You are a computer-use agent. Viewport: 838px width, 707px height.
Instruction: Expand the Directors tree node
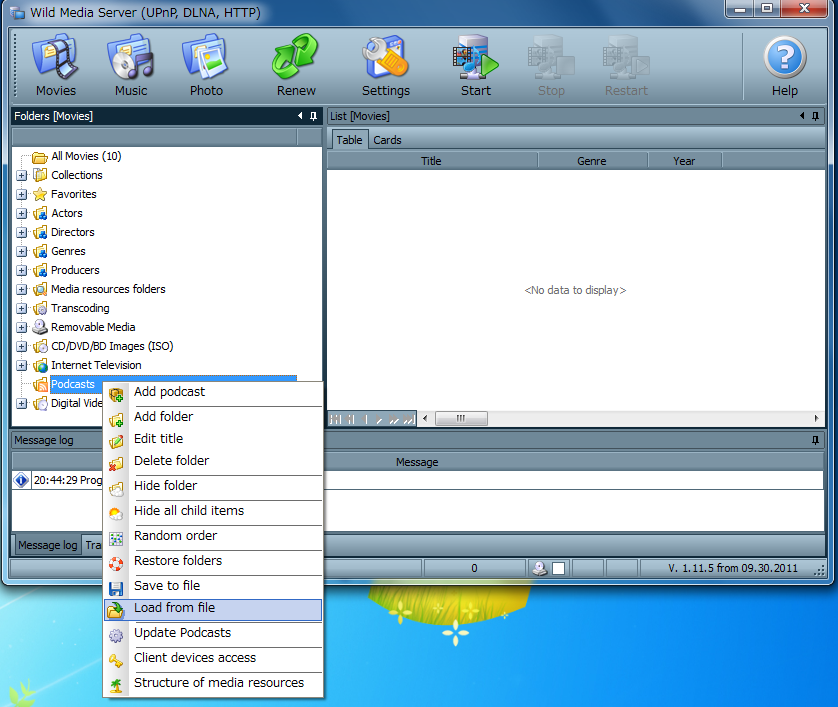[21, 232]
